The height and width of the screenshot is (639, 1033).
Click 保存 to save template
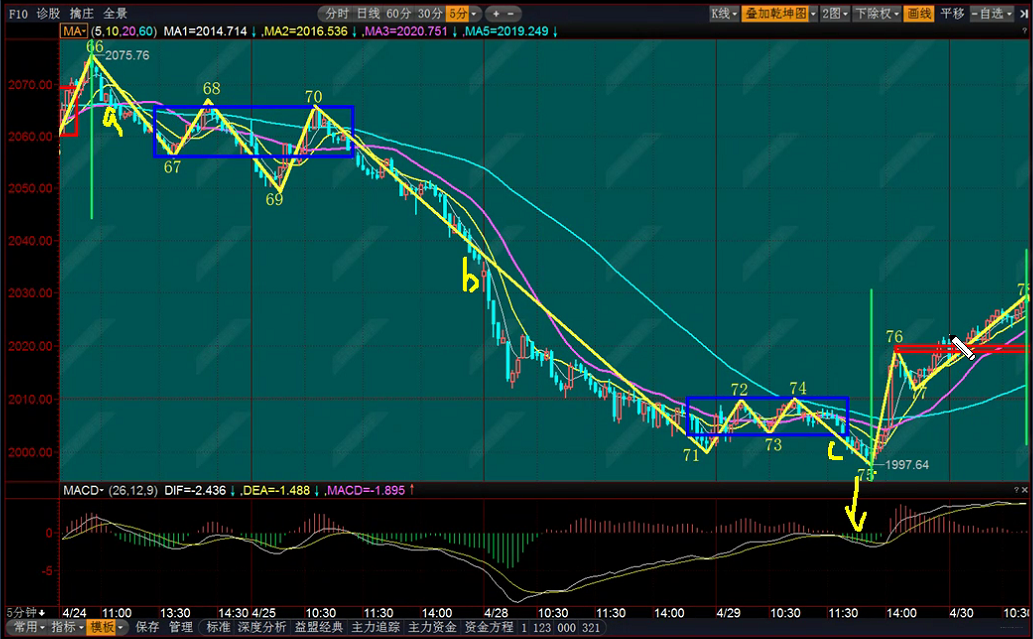(147, 627)
